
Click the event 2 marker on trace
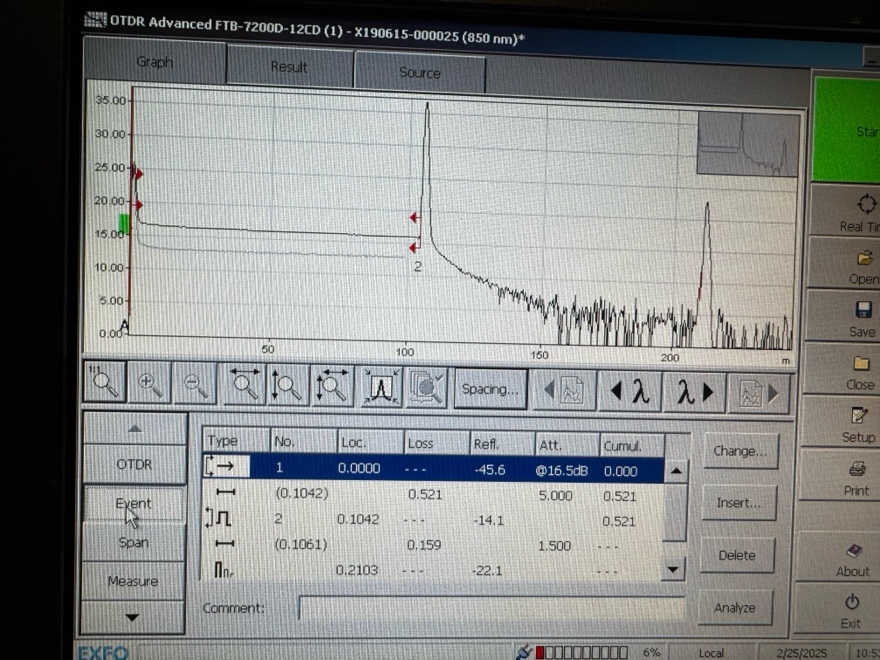click(x=418, y=267)
